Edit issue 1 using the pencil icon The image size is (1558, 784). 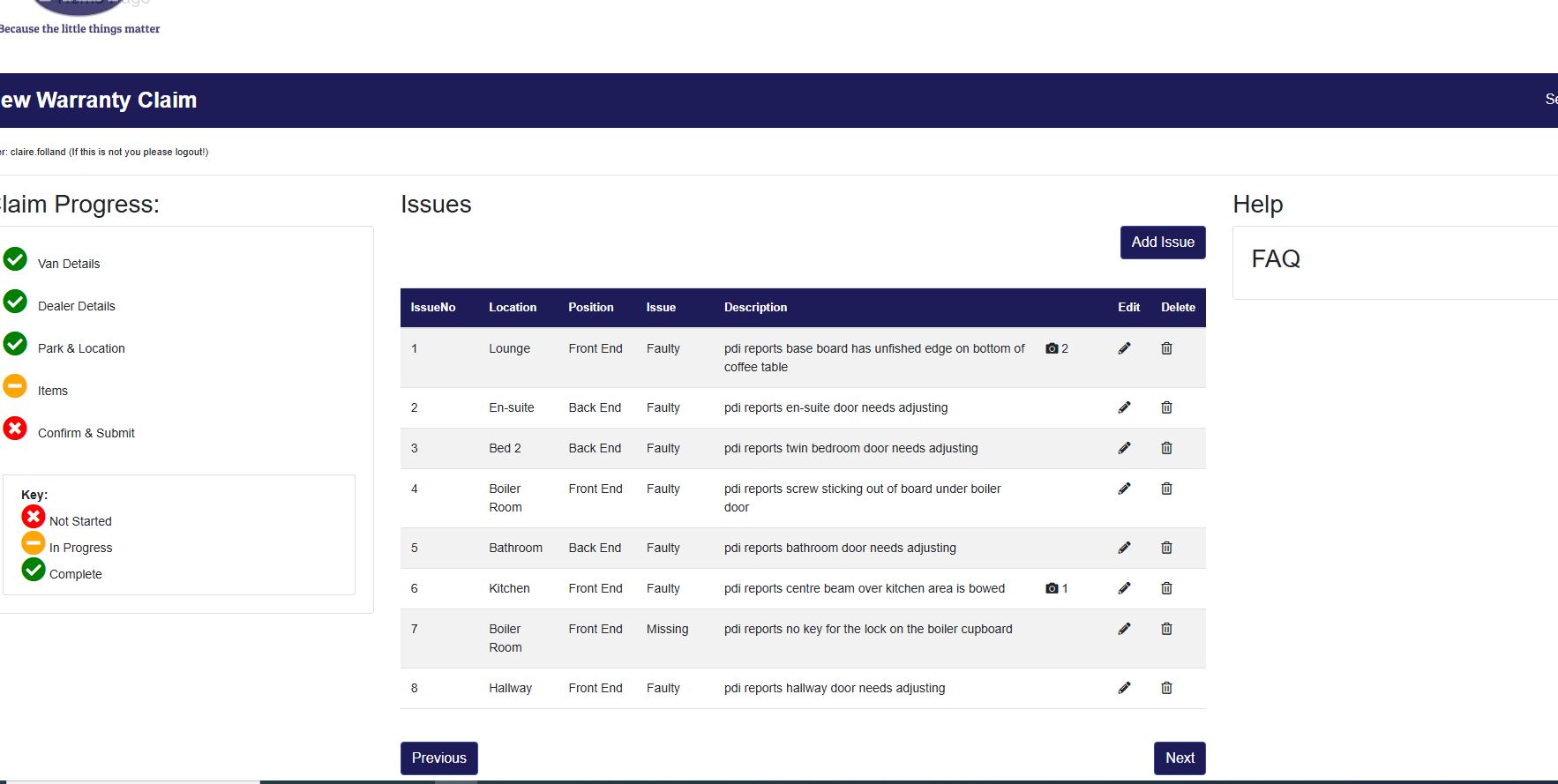click(x=1124, y=348)
